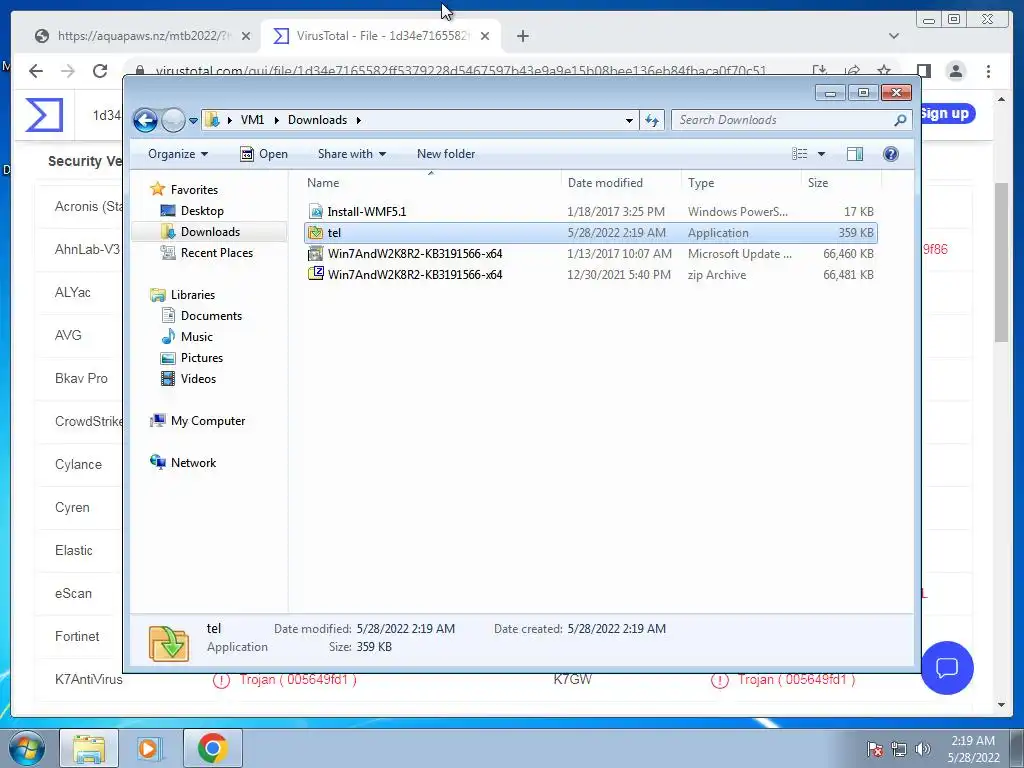Click Open in the Explorer toolbar
Screen dimensions: 1024x768
(264, 154)
